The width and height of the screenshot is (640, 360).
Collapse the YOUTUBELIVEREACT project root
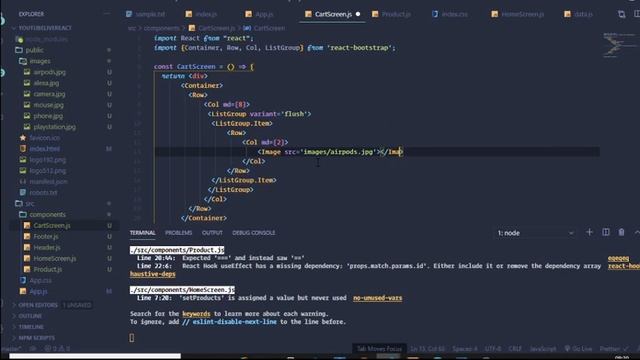coord(44,28)
